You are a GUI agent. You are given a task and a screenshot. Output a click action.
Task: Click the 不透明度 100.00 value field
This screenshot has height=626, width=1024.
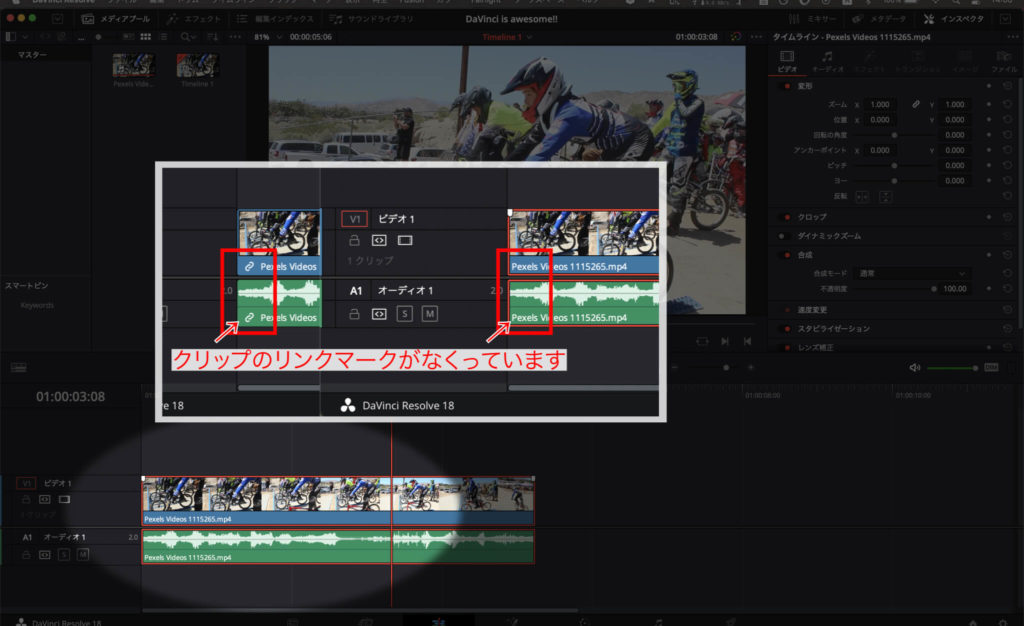coord(953,289)
